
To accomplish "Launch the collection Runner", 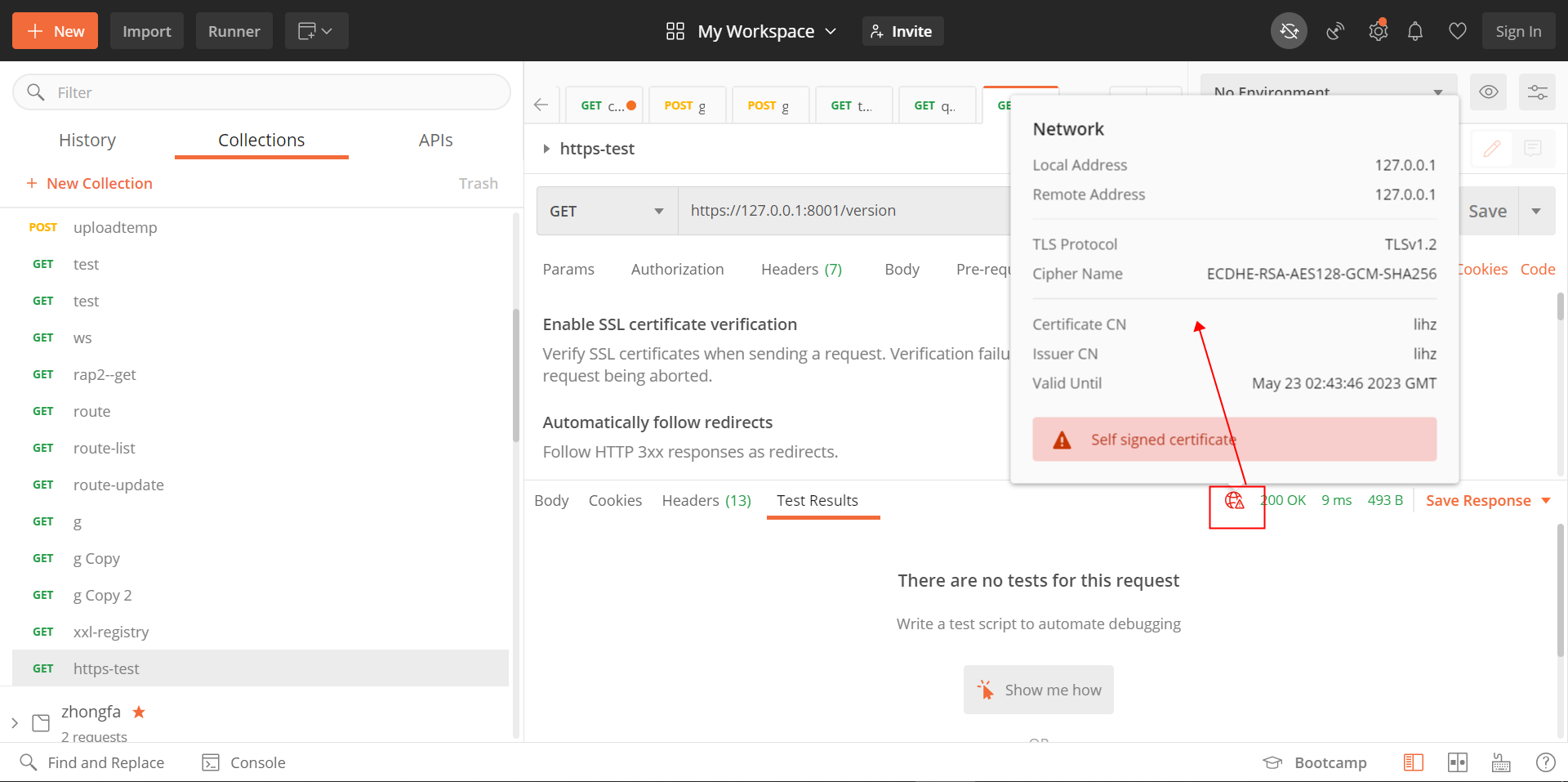I will click(x=234, y=31).
